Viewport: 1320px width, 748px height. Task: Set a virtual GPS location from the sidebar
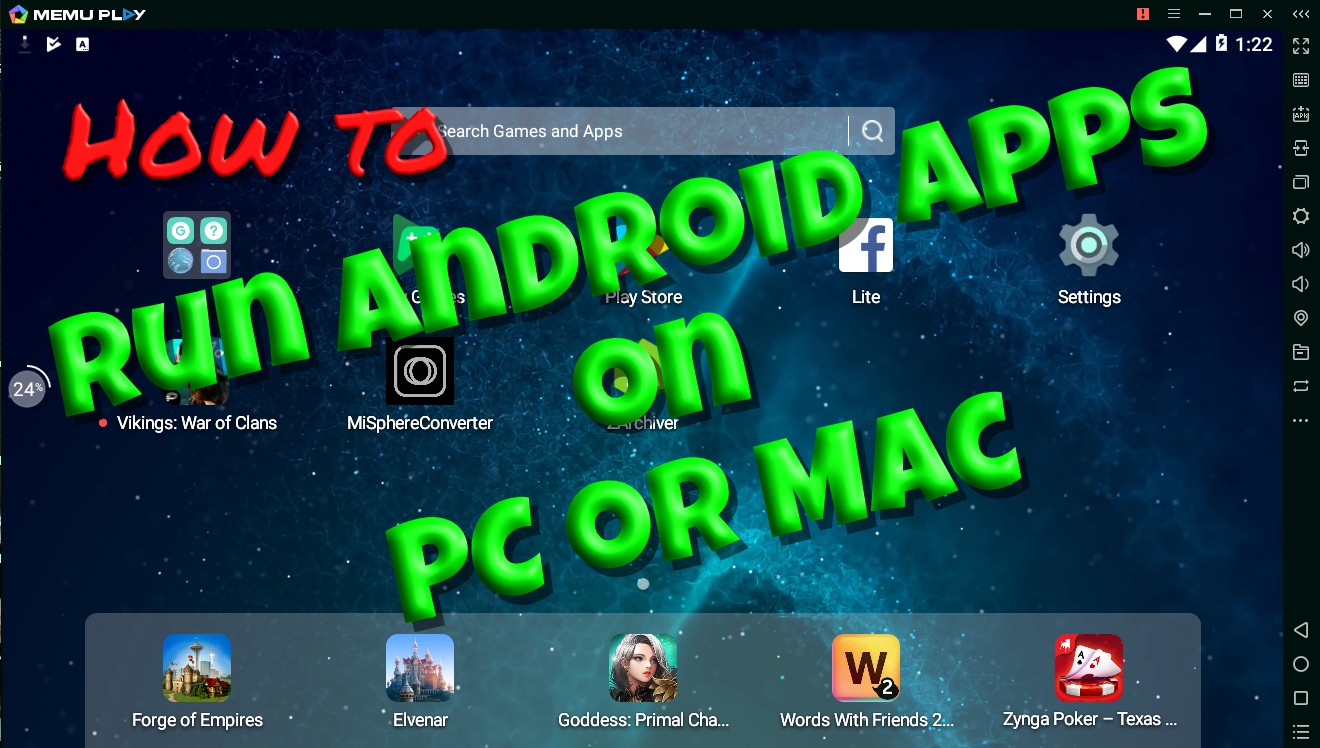click(1300, 317)
